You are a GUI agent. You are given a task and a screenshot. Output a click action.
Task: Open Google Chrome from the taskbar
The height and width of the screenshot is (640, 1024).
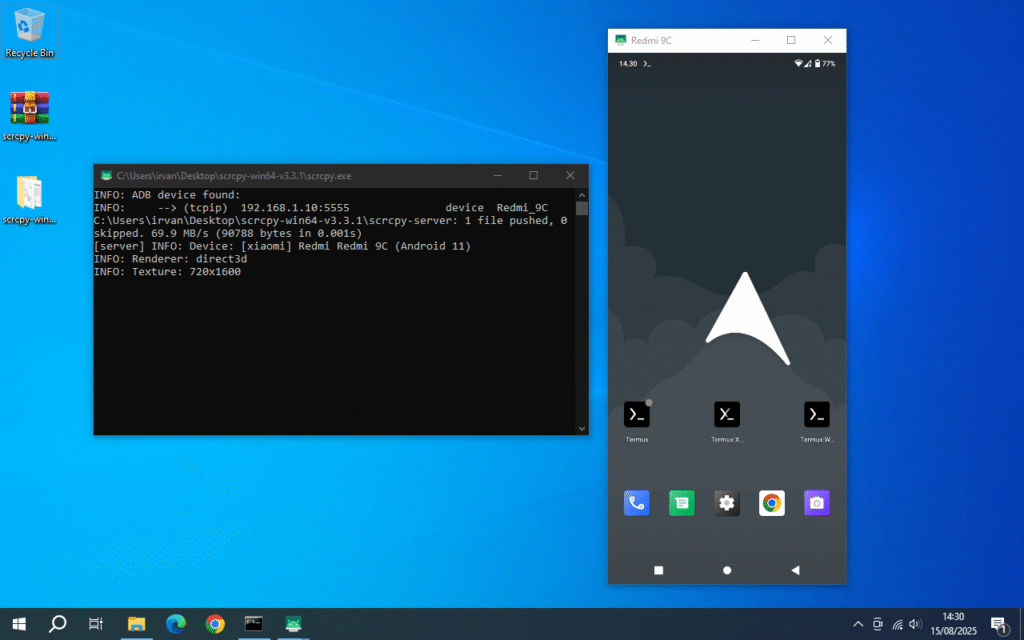coord(215,624)
